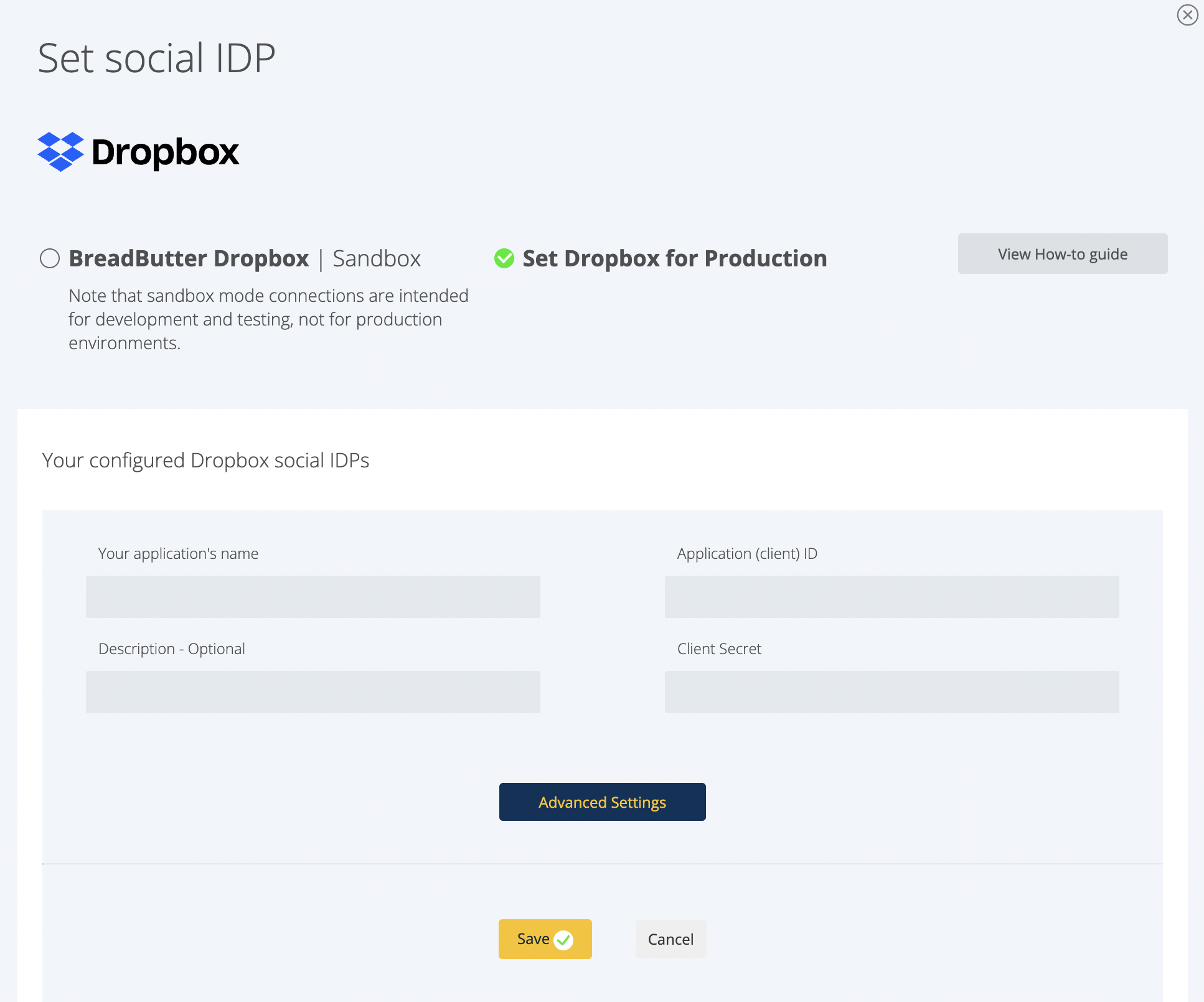Click the Sandbox label text
Image resolution: width=1204 pixels, height=1002 pixels.
coord(376,258)
